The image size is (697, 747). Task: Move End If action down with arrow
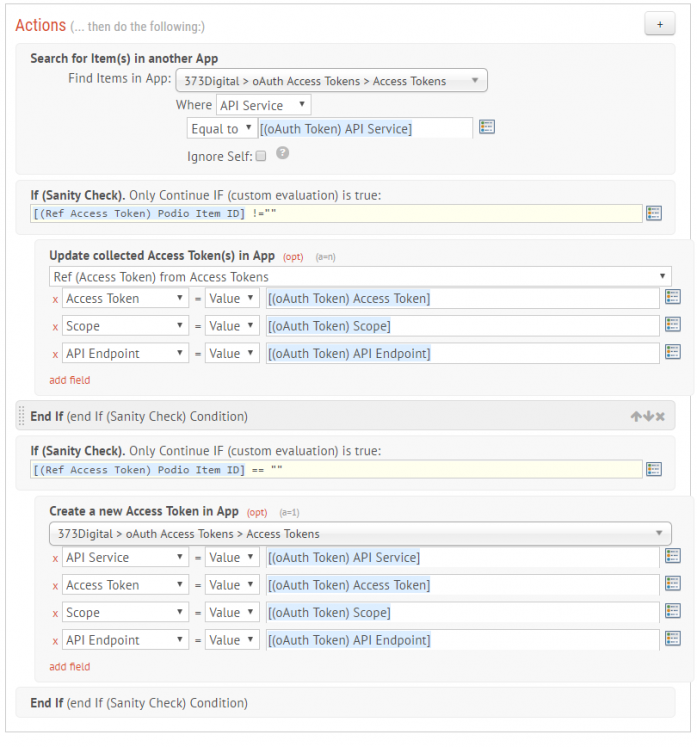pos(648,416)
